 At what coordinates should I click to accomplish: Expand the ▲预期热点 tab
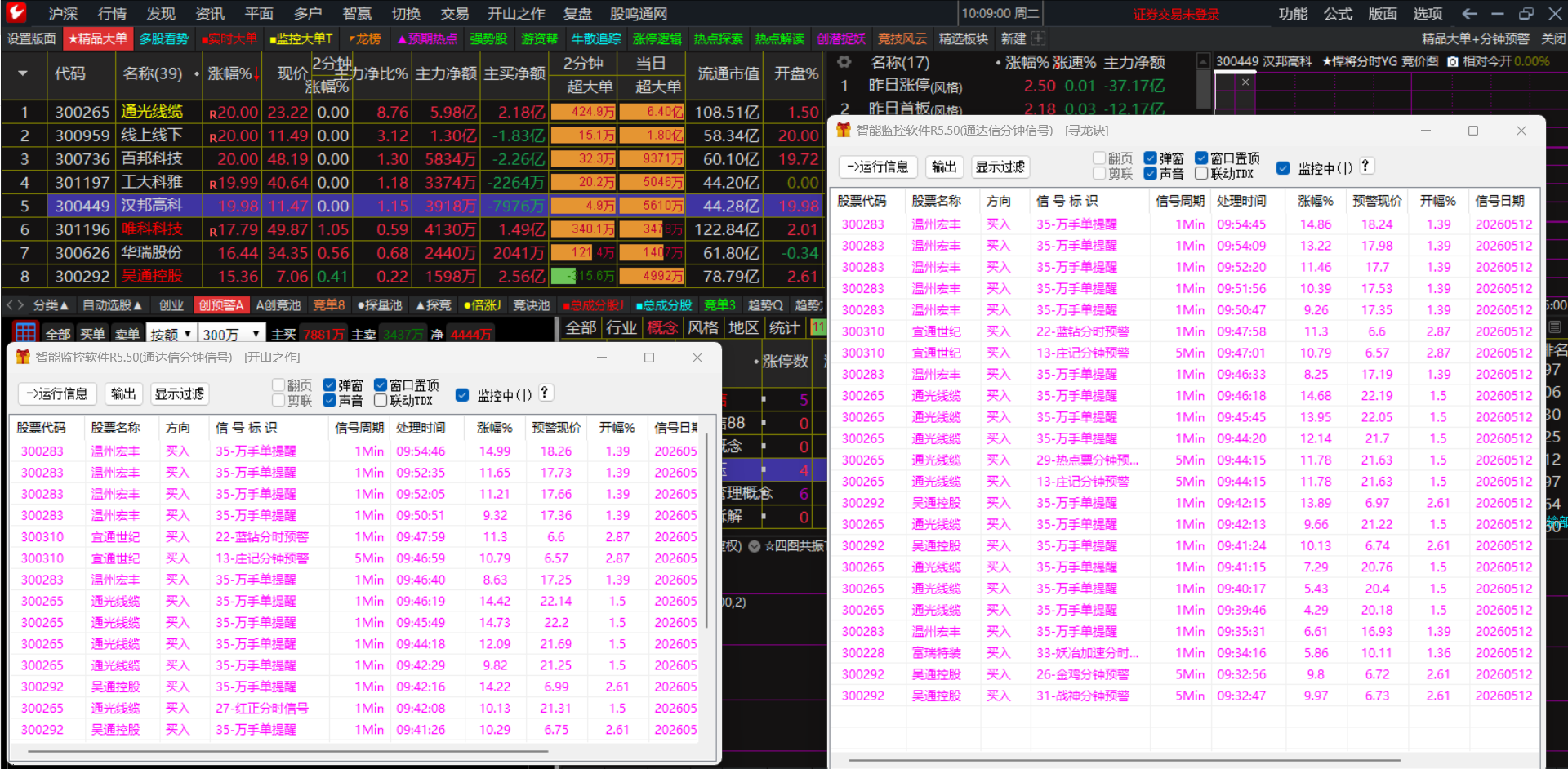[x=427, y=38]
